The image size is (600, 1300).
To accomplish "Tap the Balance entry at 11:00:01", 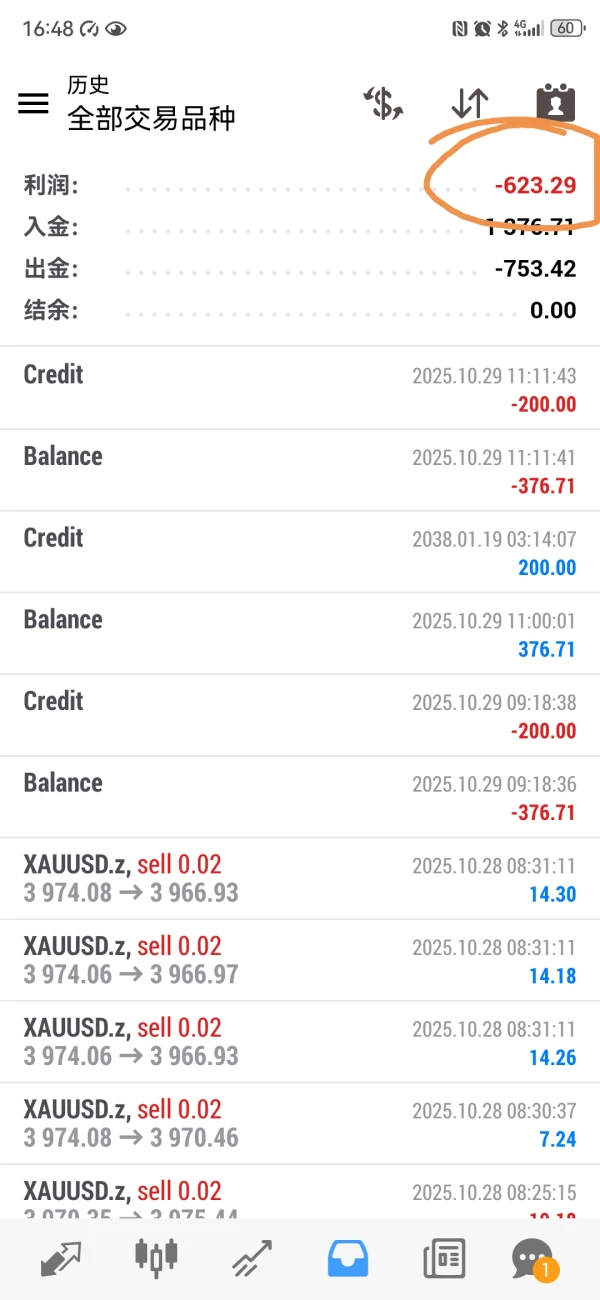I will 300,633.
